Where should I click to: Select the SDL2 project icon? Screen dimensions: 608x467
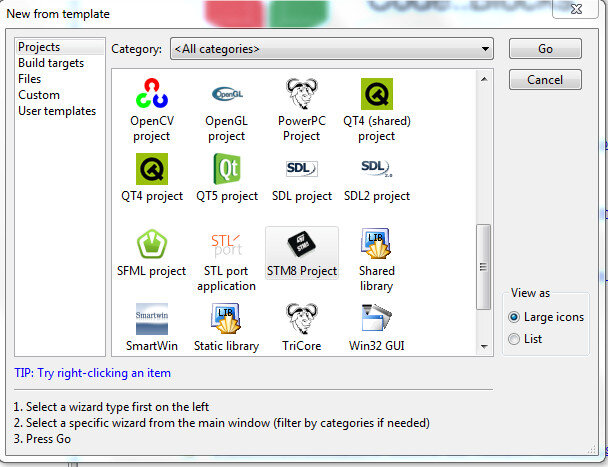click(377, 169)
